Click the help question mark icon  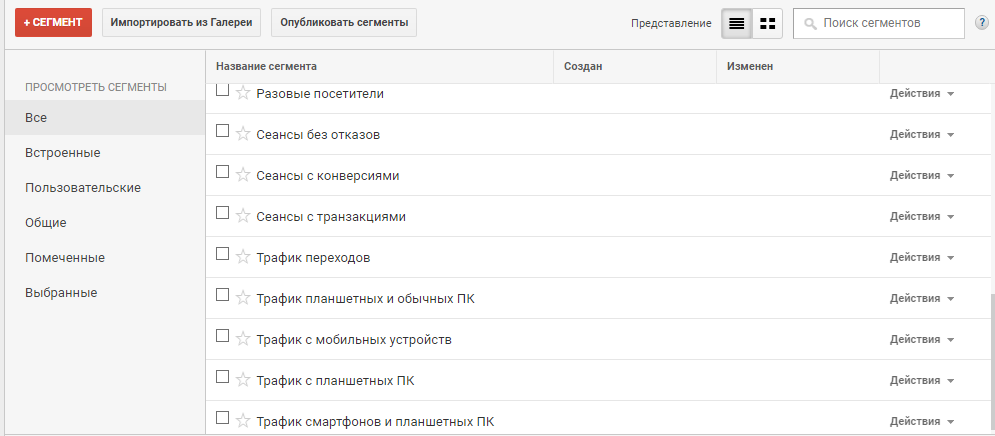click(982, 23)
